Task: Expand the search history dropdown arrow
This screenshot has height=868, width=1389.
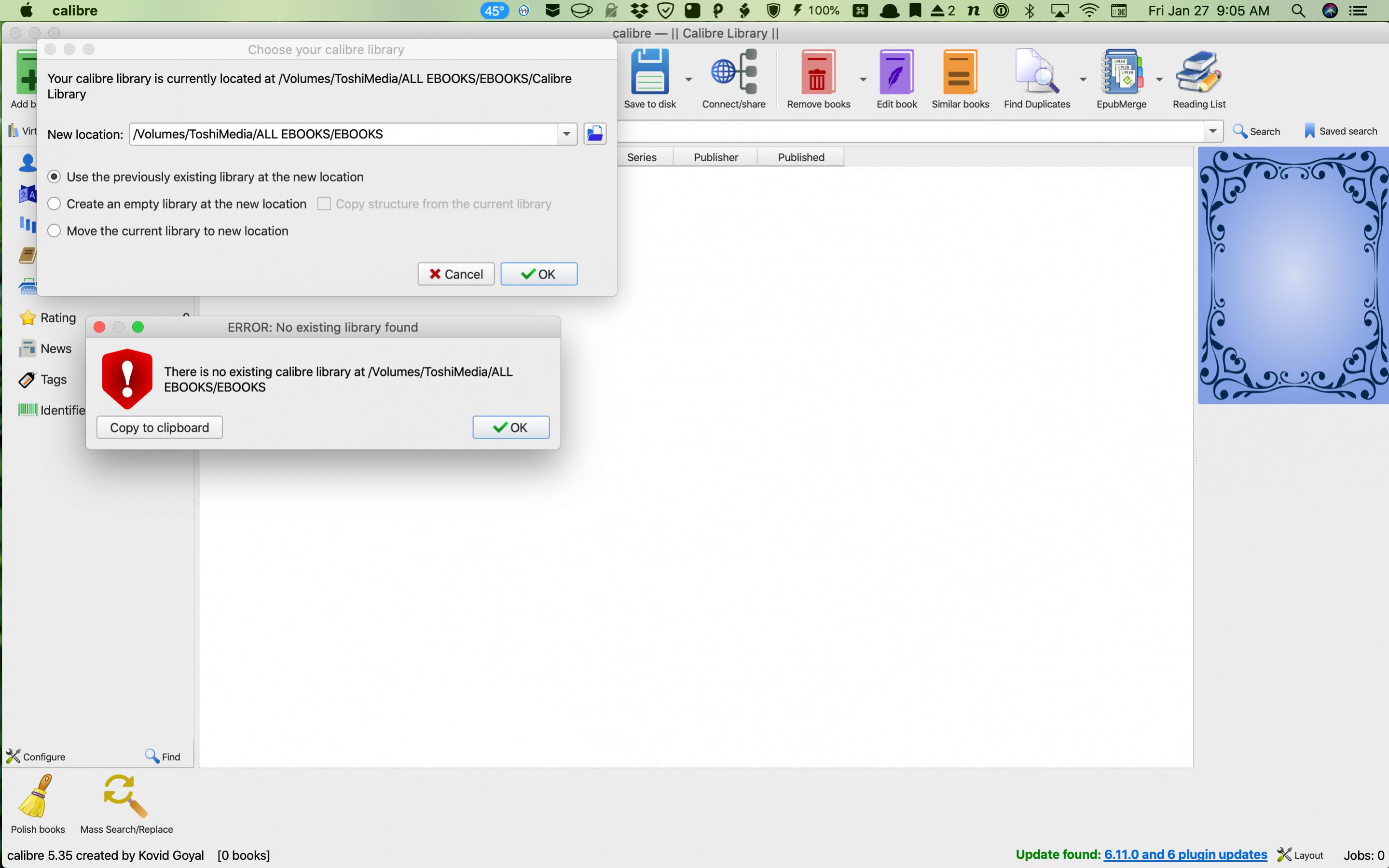Action: 1213,131
